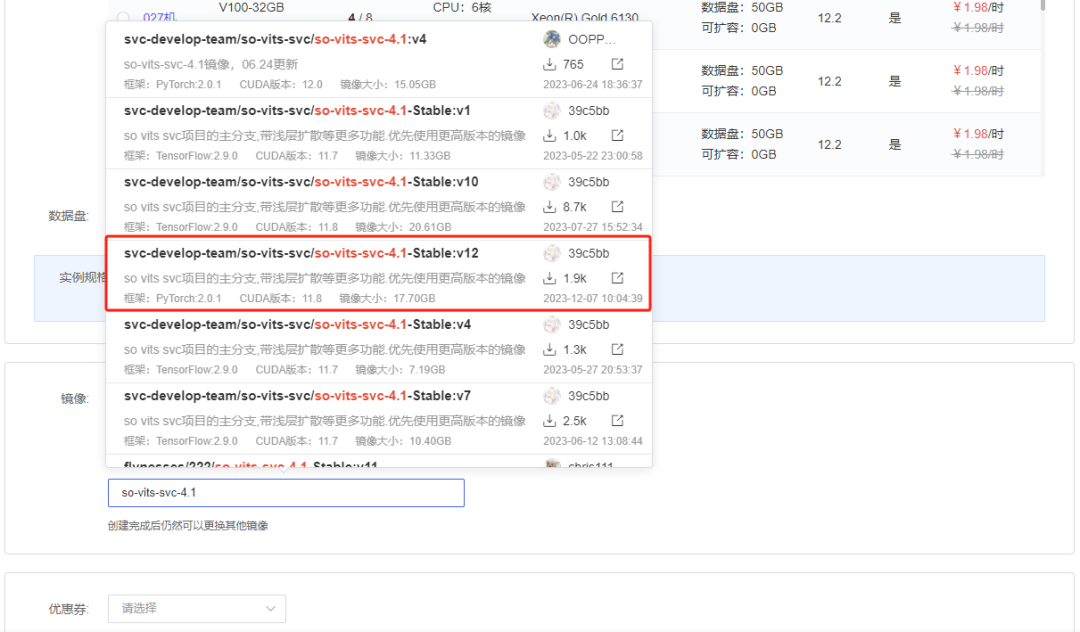Select the 027机 machine radio button
This screenshot has width=1080, height=632.
coord(123,17)
